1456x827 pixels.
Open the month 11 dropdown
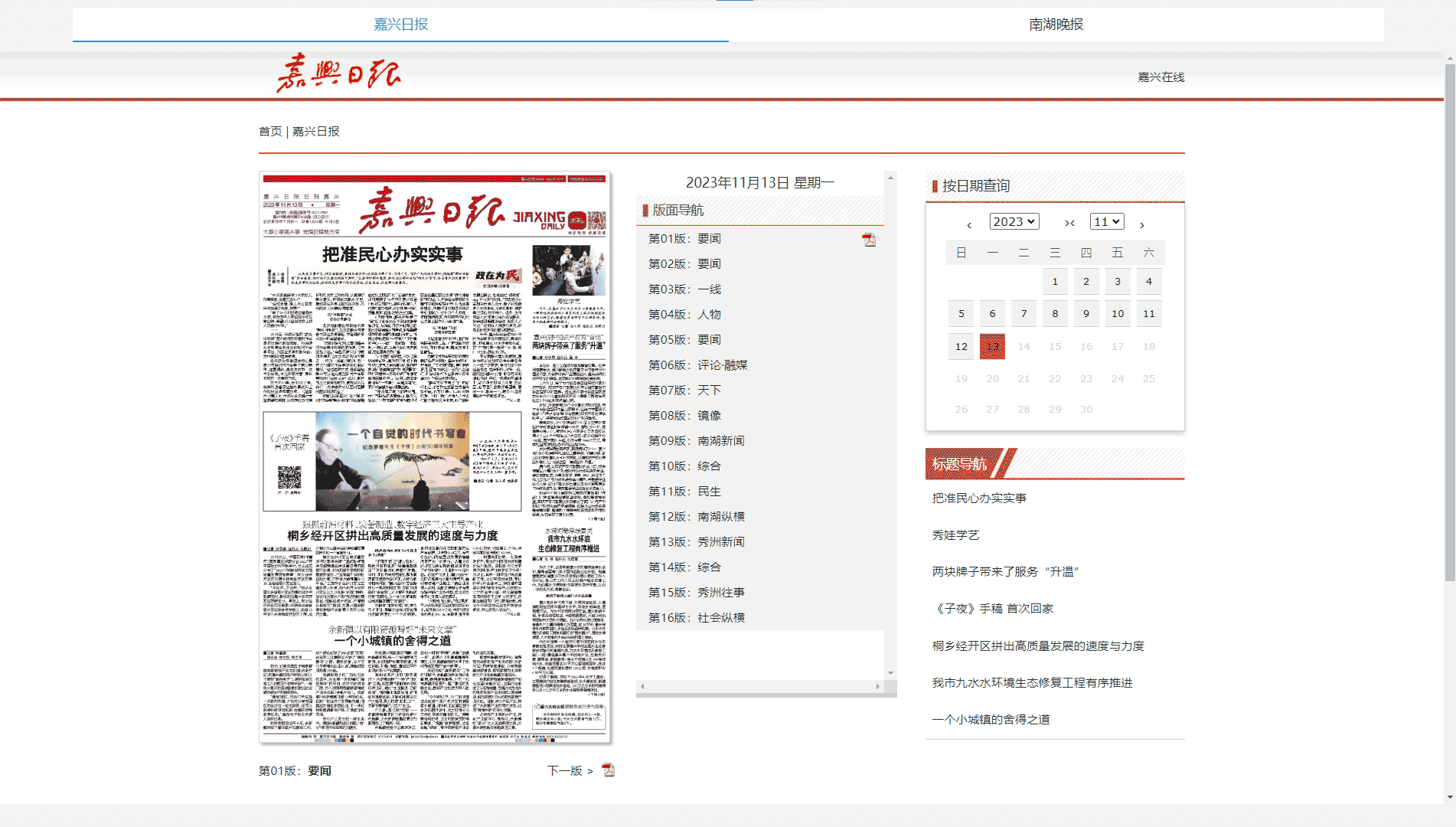click(1107, 221)
